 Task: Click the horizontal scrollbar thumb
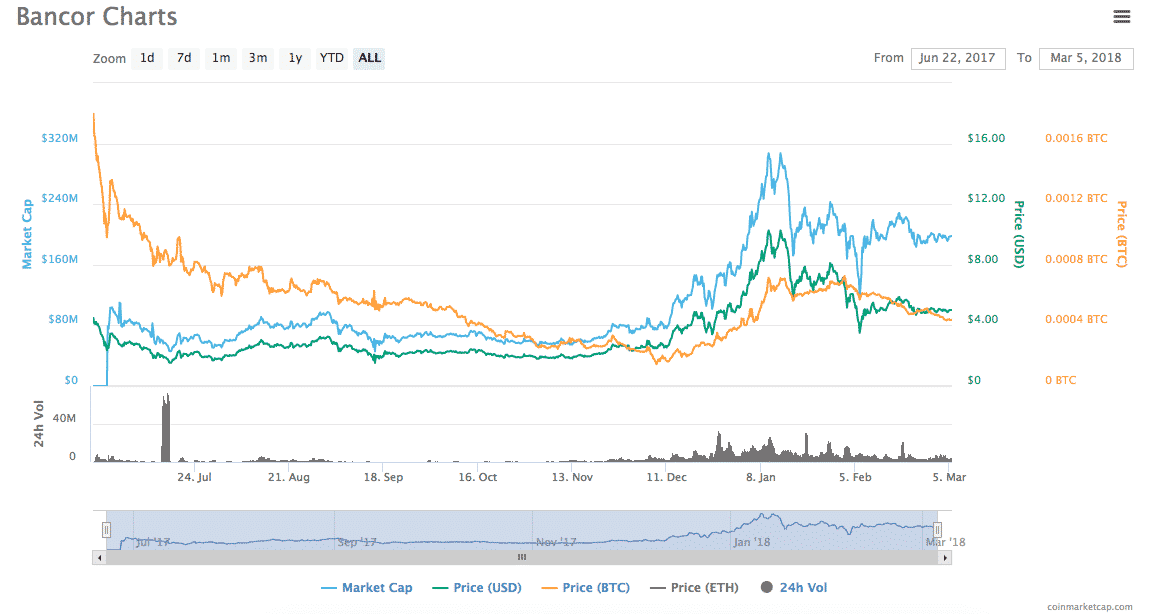[x=521, y=557]
